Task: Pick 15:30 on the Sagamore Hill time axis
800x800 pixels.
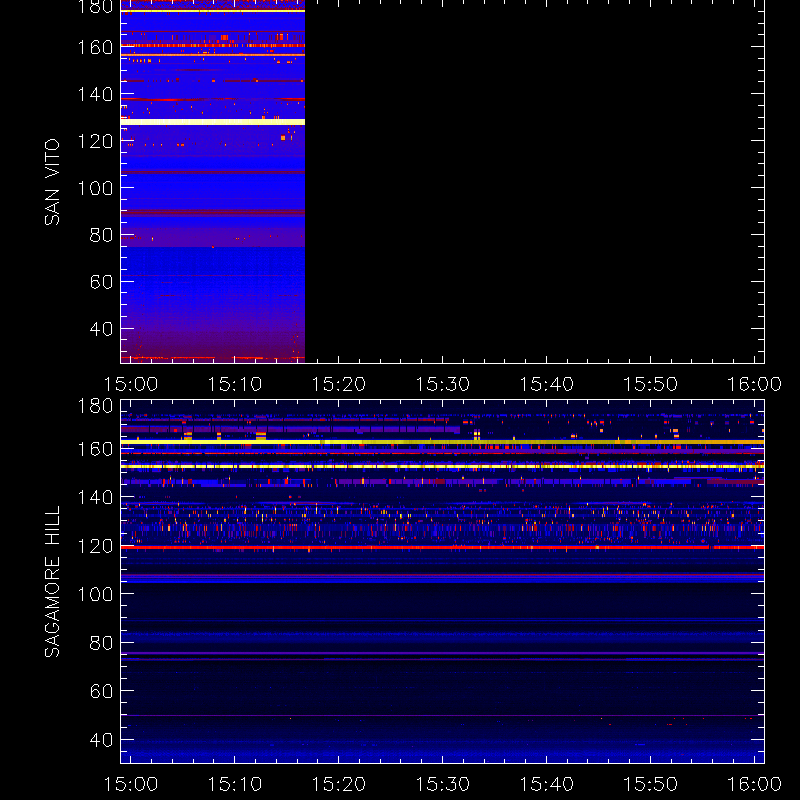Action: (443, 784)
